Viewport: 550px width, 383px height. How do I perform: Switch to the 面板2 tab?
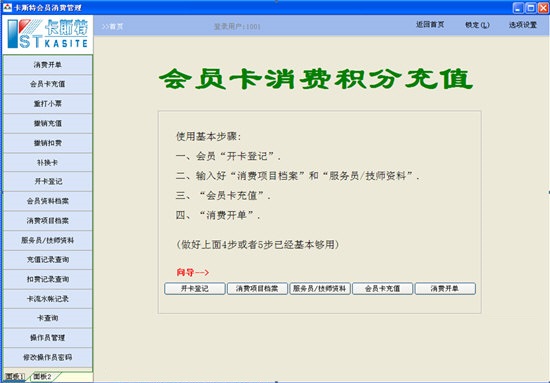[x=43, y=377]
